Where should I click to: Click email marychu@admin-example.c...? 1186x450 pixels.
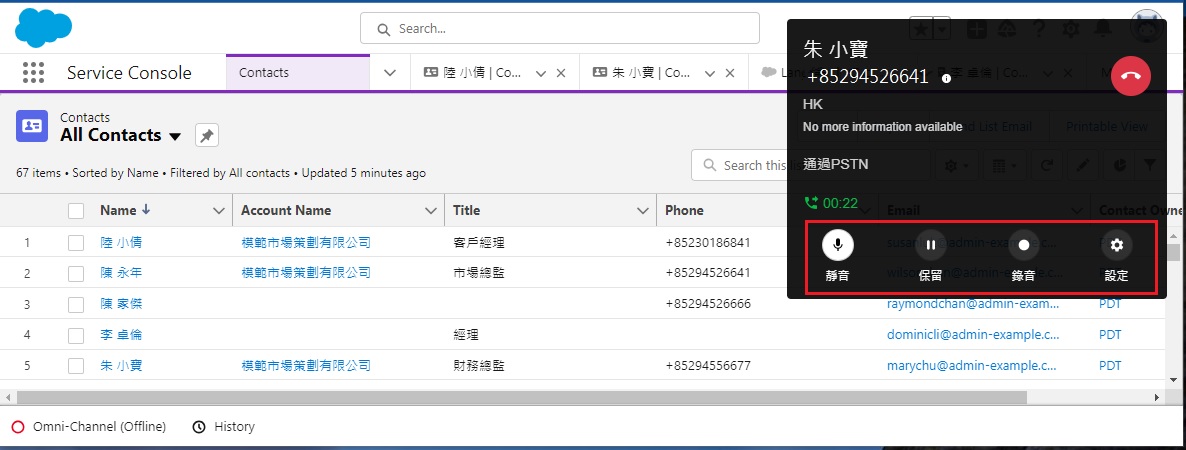point(972,366)
